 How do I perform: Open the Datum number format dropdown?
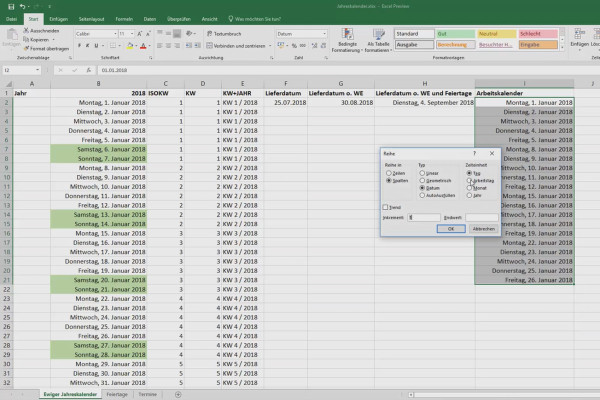coord(324,34)
